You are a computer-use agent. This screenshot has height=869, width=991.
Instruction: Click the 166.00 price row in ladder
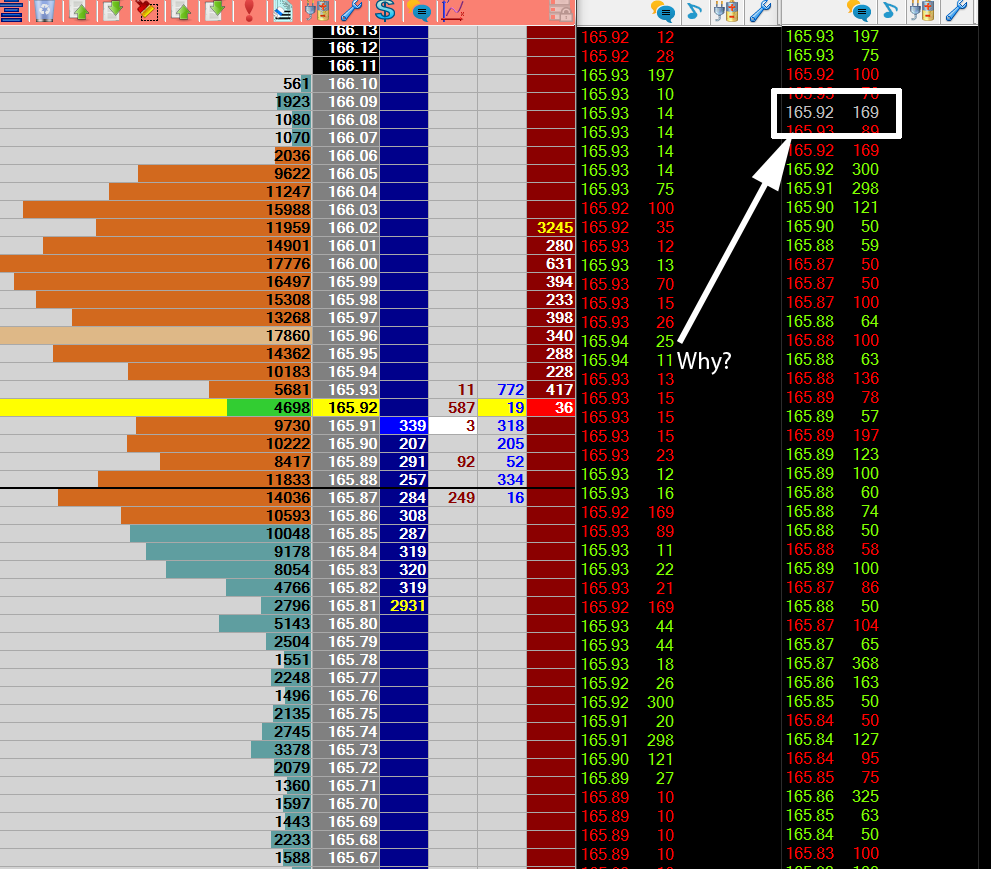[346, 264]
